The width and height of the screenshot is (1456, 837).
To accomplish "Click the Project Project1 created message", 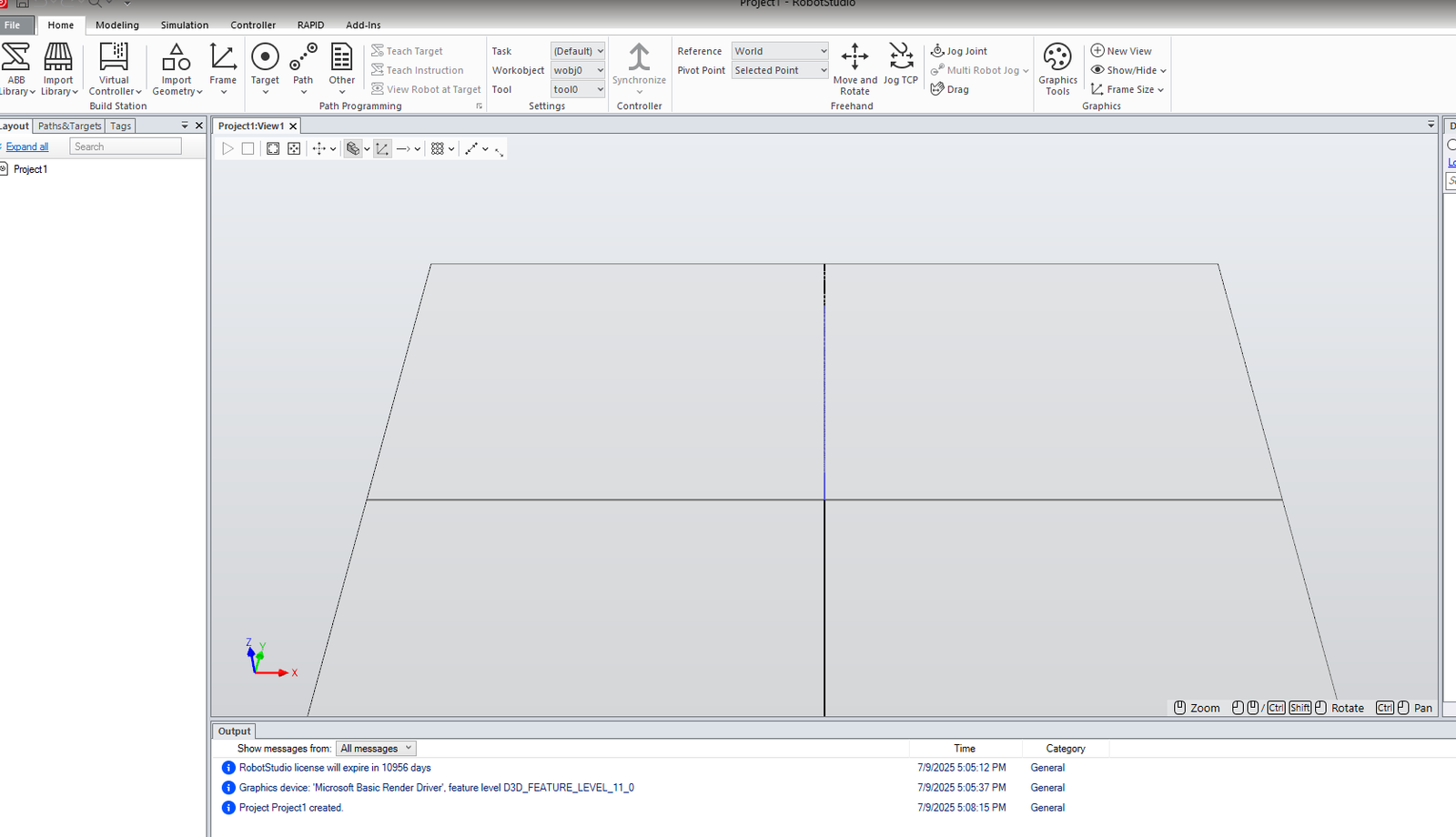I will point(291,808).
